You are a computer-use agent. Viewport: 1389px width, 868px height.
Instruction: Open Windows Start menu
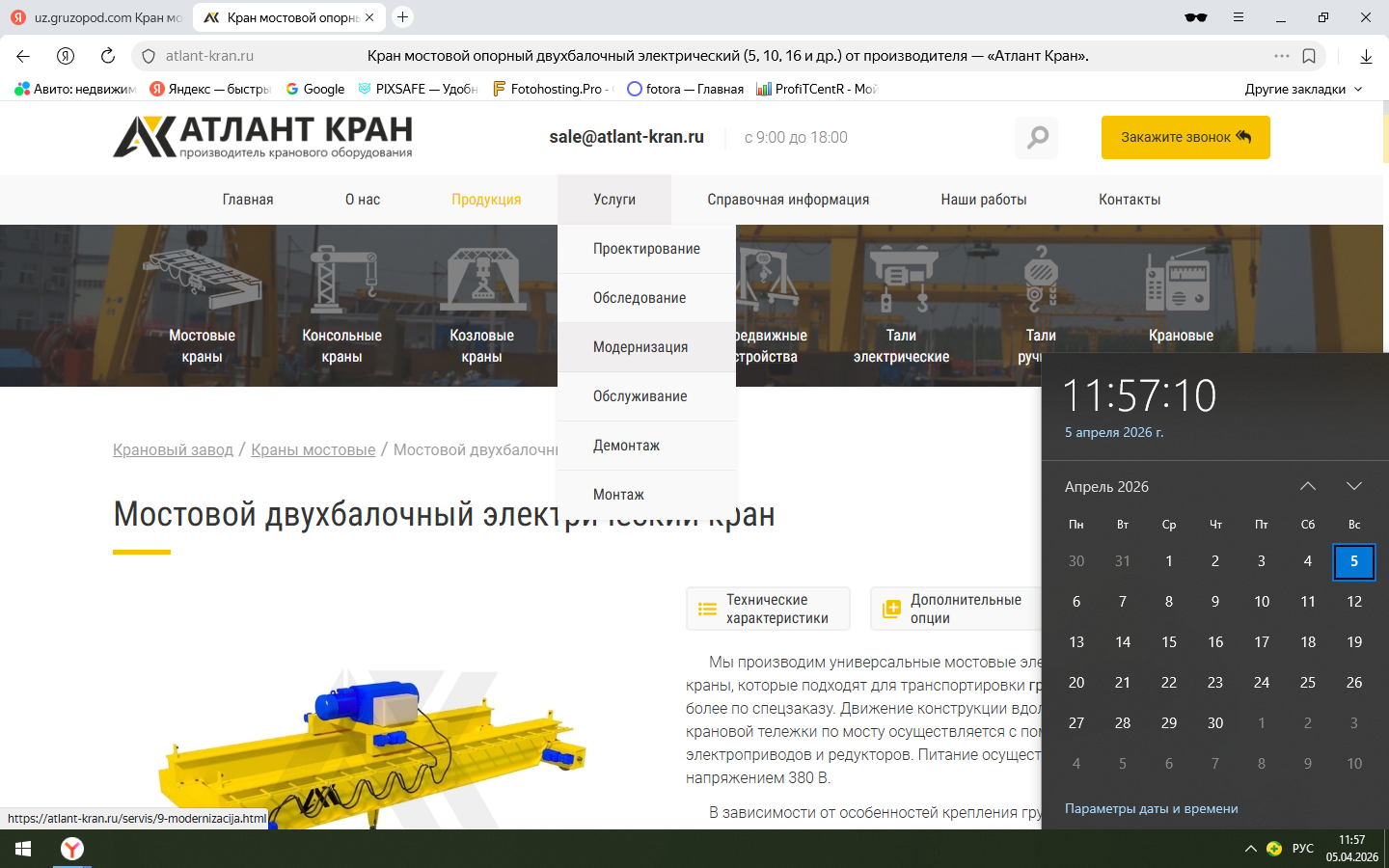point(23,849)
